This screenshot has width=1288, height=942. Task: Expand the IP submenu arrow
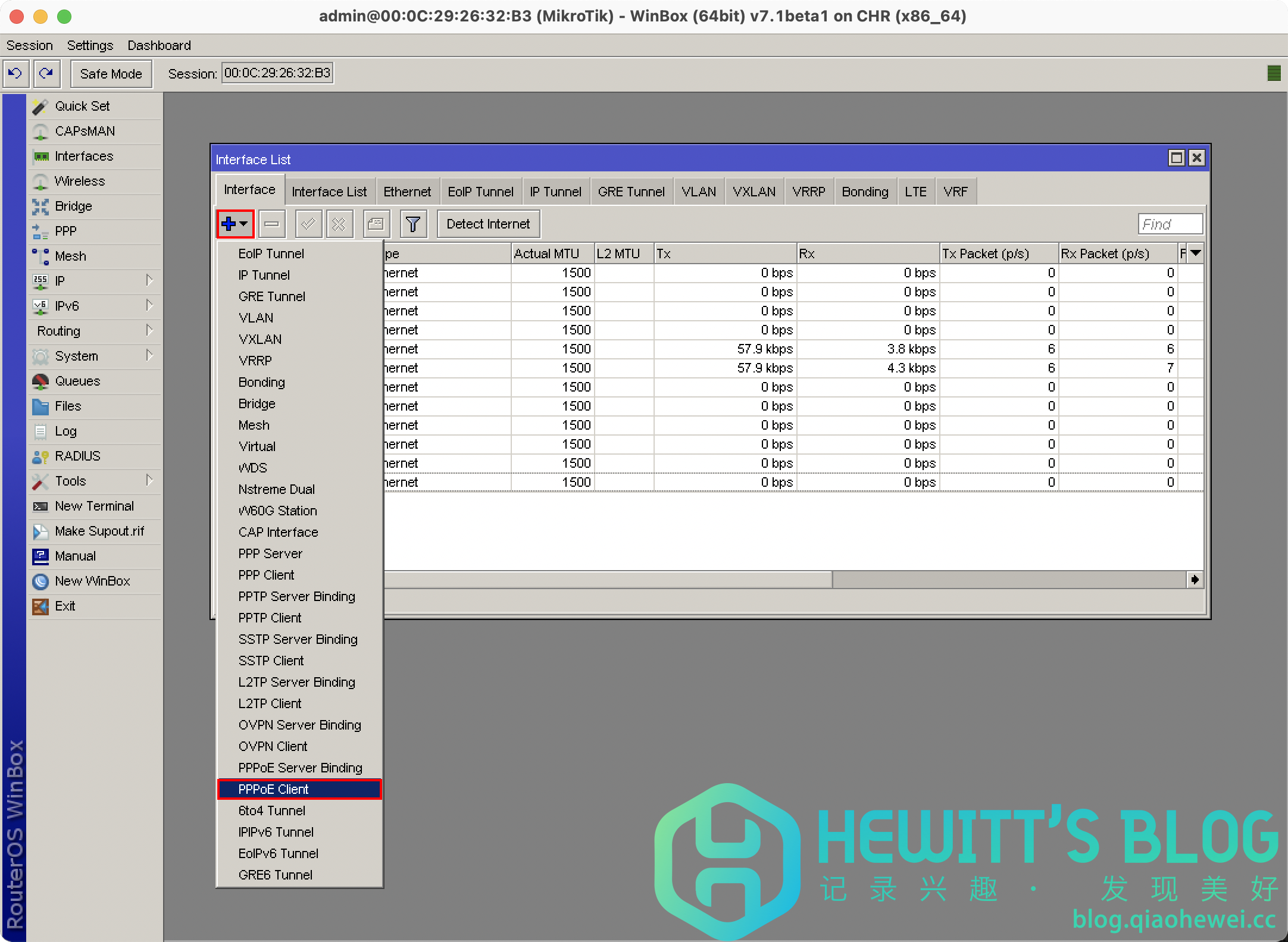pyautogui.click(x=149, y=280)
